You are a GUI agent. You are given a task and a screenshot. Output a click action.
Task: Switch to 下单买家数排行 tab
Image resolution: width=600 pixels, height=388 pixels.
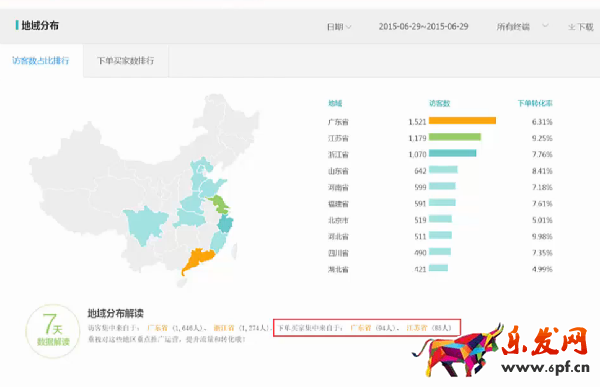126,60
